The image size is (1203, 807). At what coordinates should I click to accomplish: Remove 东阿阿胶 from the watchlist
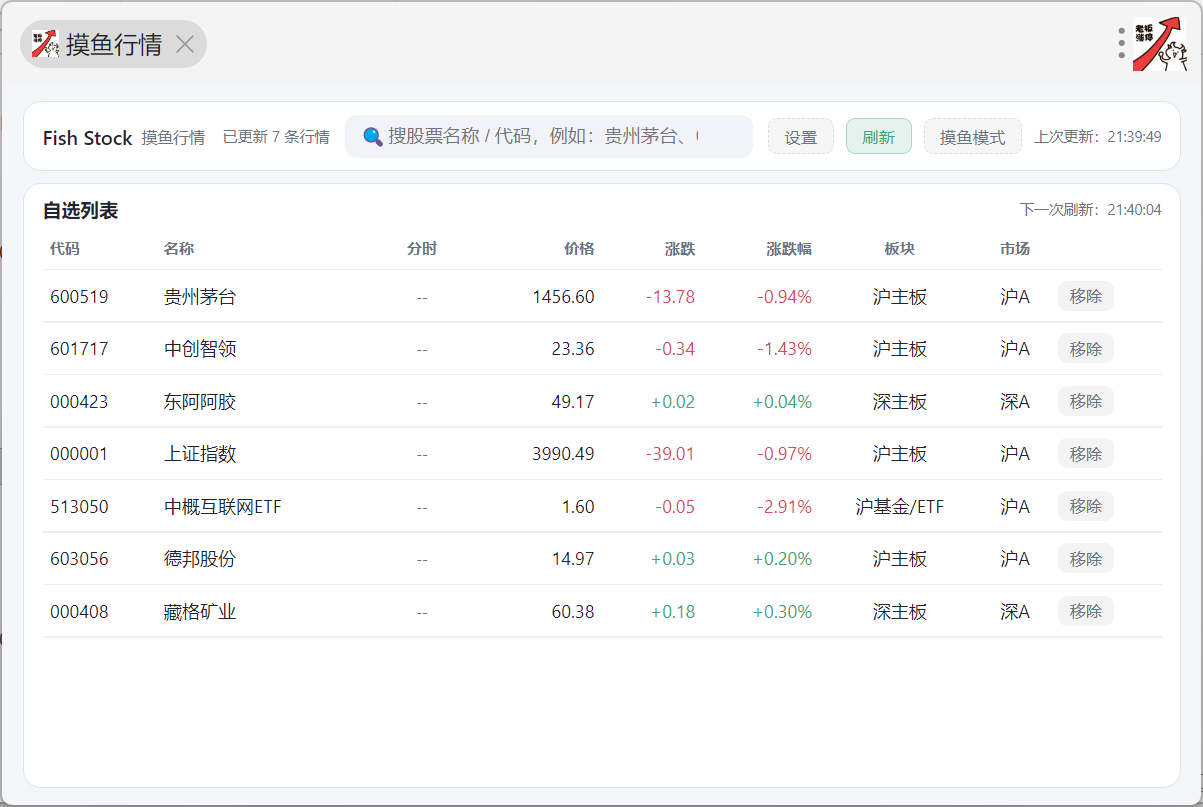1085,401
